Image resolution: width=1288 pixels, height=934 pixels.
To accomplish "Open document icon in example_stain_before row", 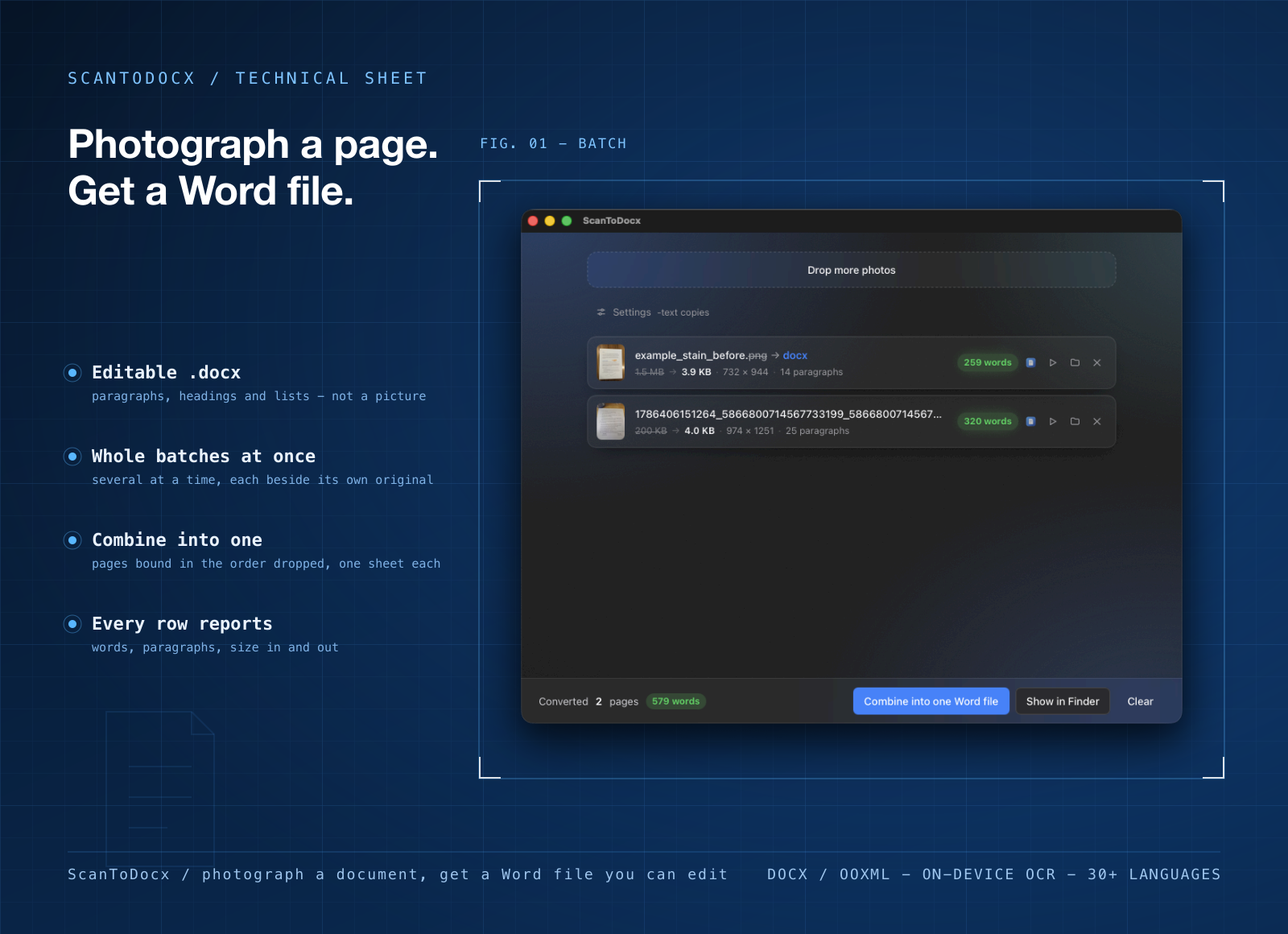I will [x=1030, y=363].
